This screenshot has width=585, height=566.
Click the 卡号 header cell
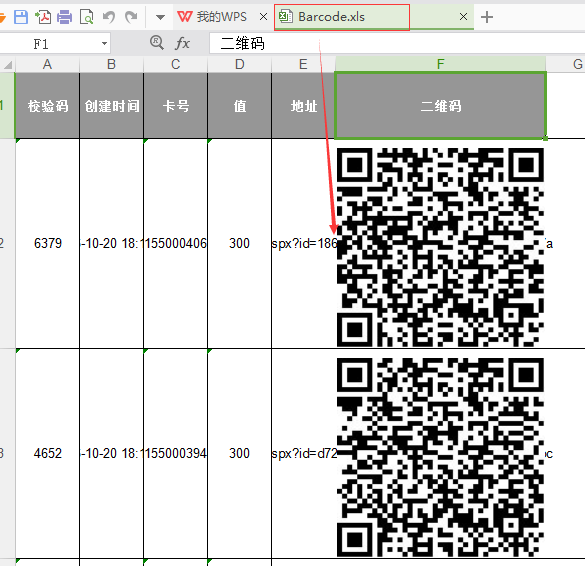(175, 106)
